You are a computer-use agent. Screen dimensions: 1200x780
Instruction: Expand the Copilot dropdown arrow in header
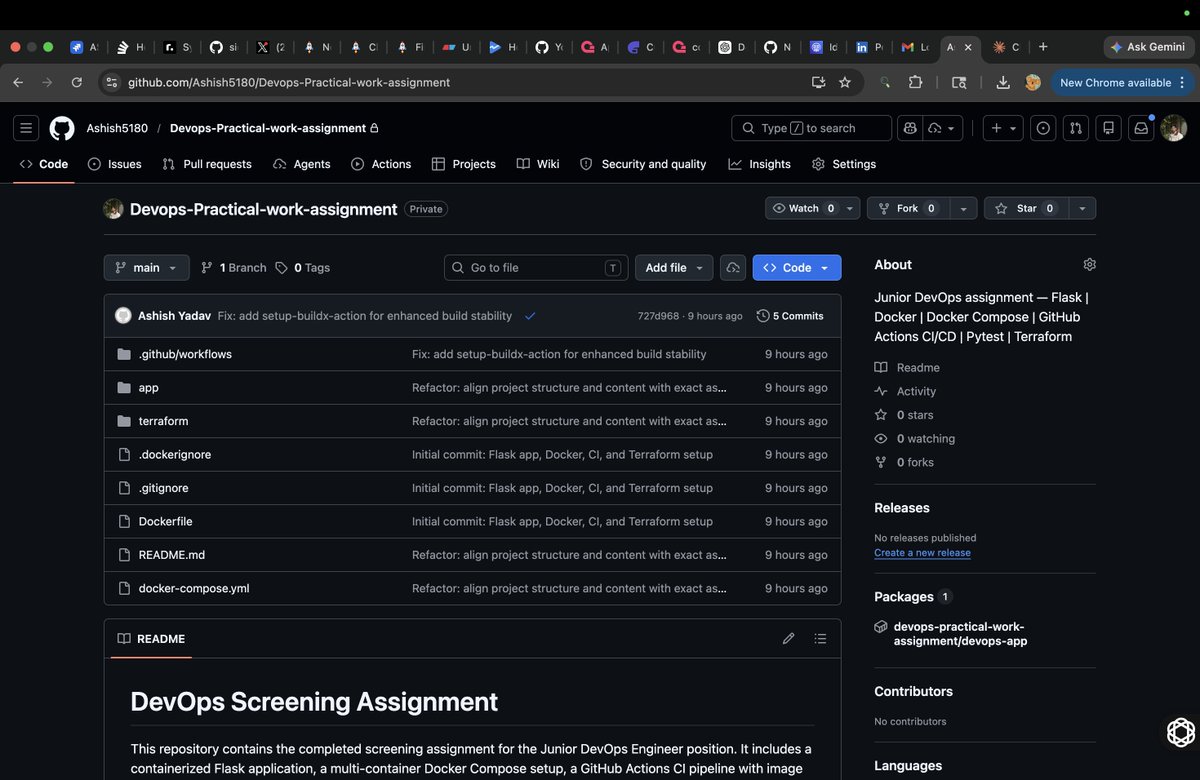click(x=942, y=128)
